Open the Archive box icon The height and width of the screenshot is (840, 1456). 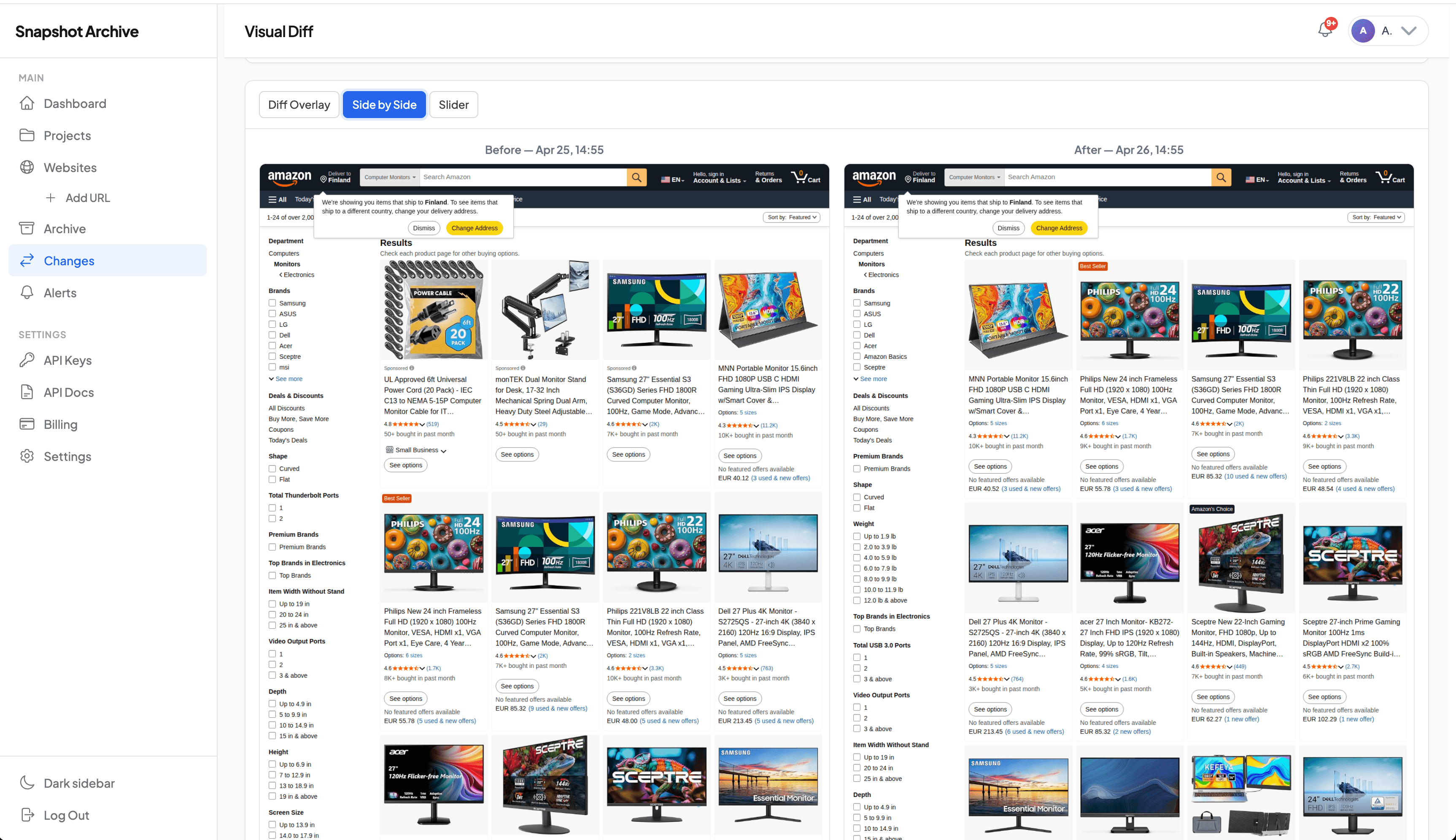pos(27,229)
